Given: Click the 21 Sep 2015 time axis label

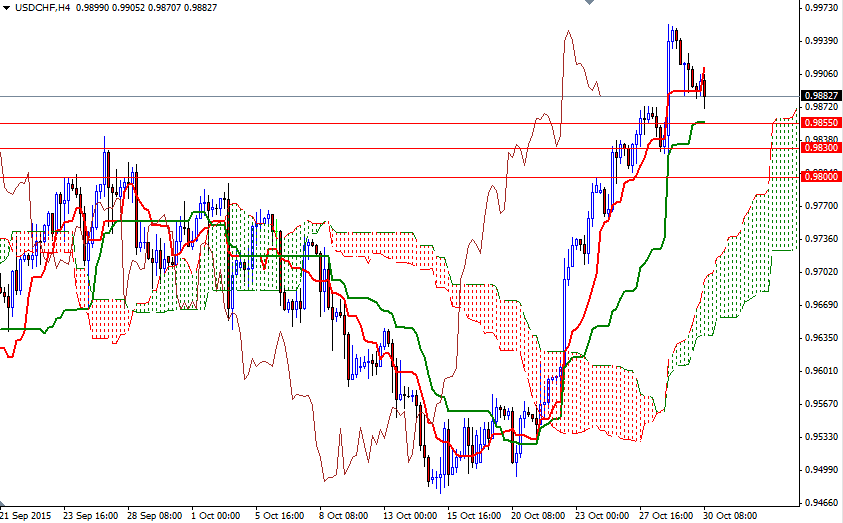Looking at the screenshot, I should tap(26, 515).
